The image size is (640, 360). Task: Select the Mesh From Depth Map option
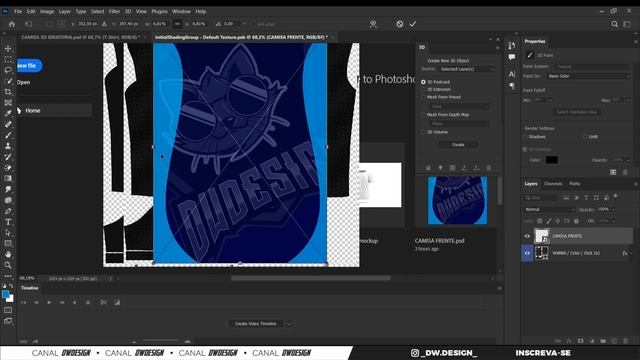[x=423, y=115]
